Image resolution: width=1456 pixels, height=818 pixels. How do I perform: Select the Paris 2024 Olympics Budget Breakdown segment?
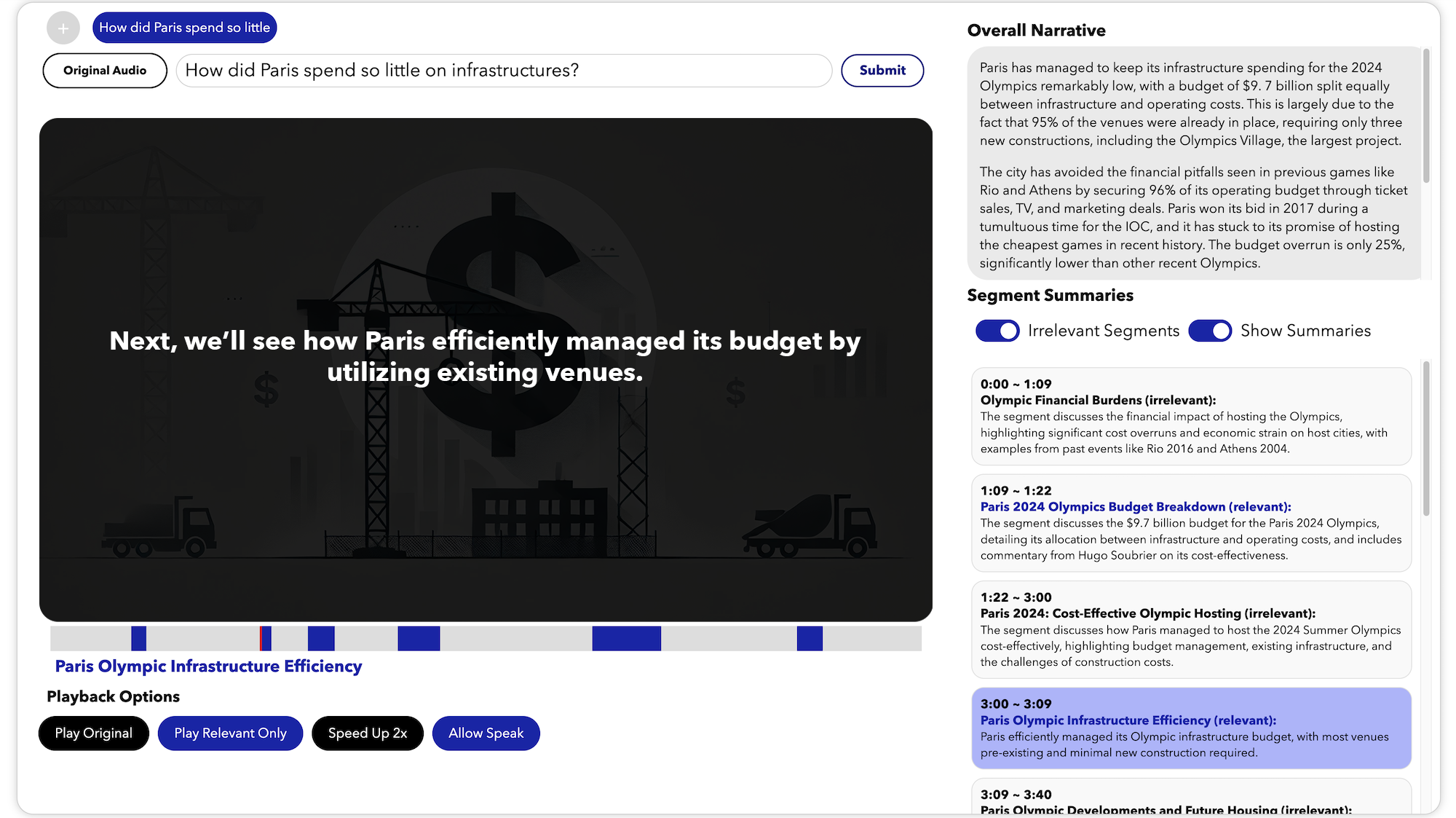[x=1191, y=522]
